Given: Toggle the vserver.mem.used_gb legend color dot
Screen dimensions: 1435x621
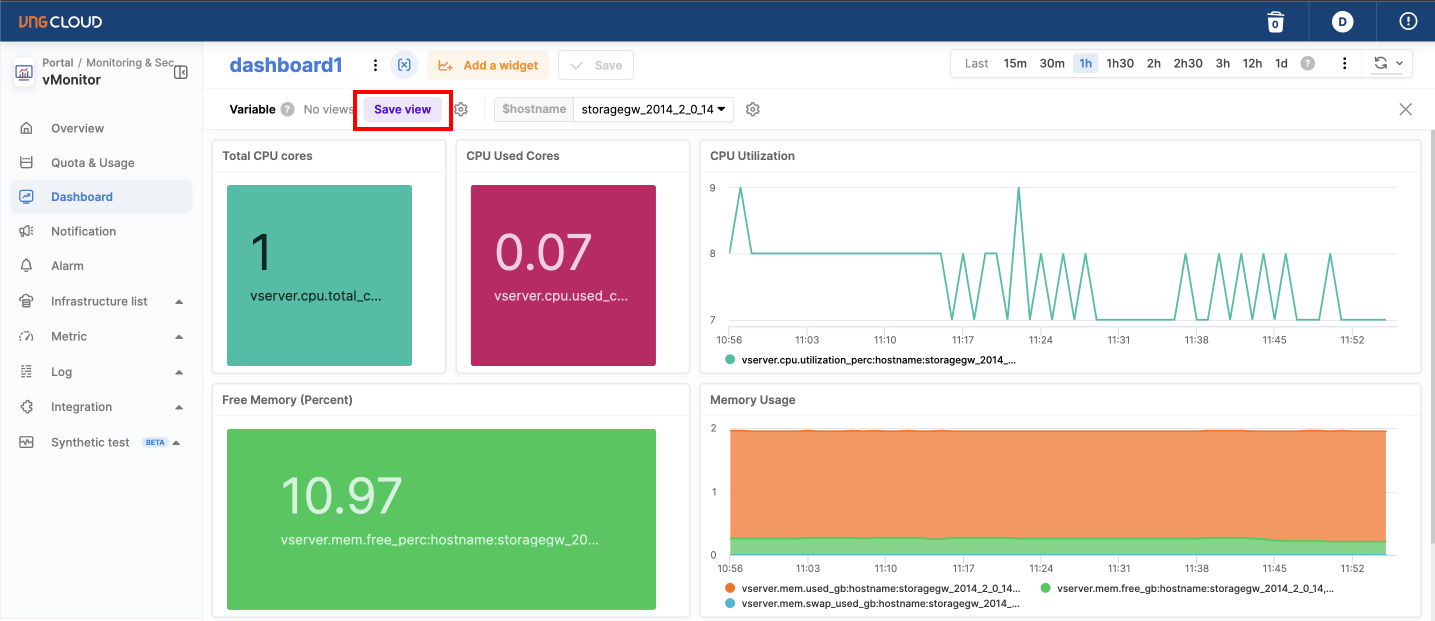Looking at the screenshot, I should [x=730, y=588].
